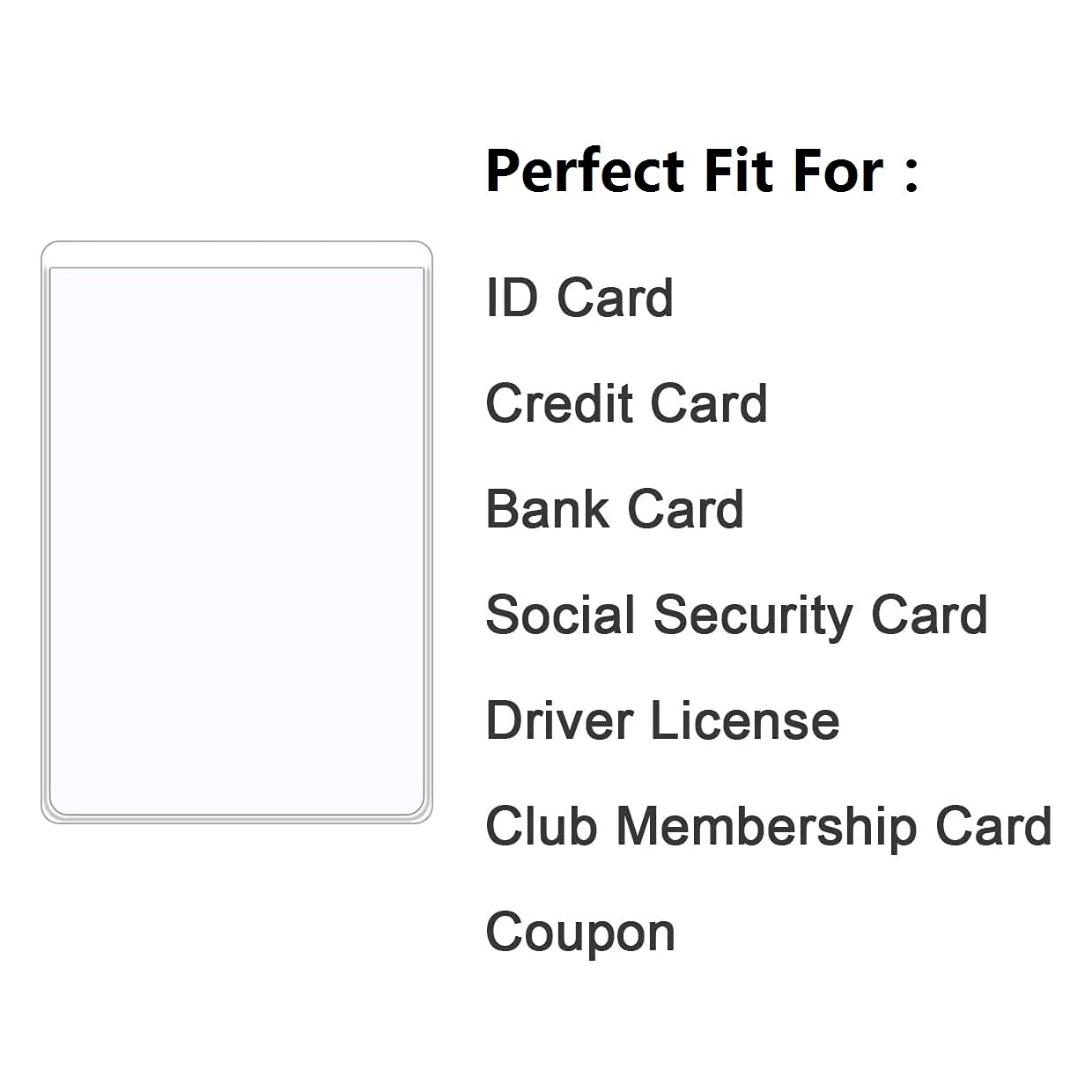Select the "Coupon" list entry
The height and width of the screenshot is (1092, 1092).
point(580,933)
